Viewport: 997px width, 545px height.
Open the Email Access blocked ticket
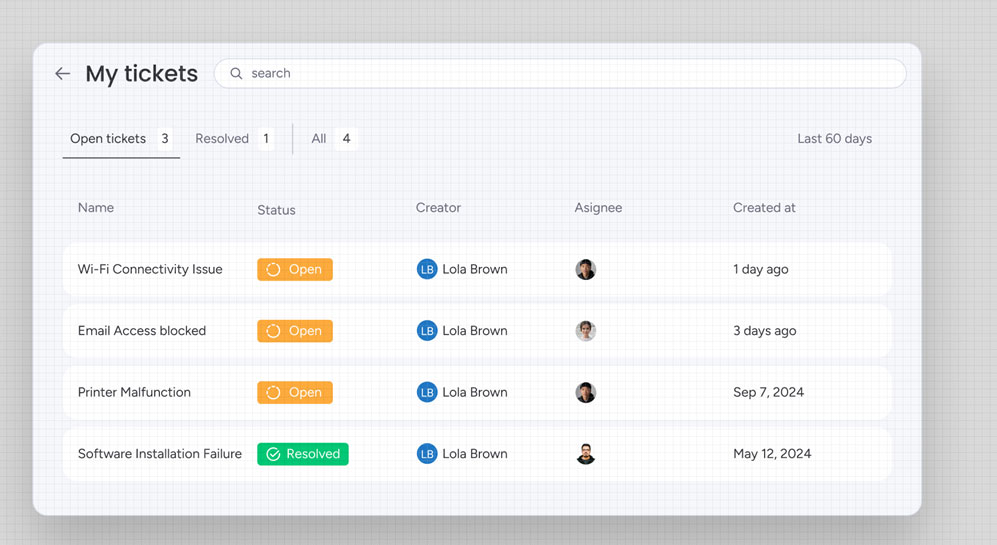pos(142,331)
